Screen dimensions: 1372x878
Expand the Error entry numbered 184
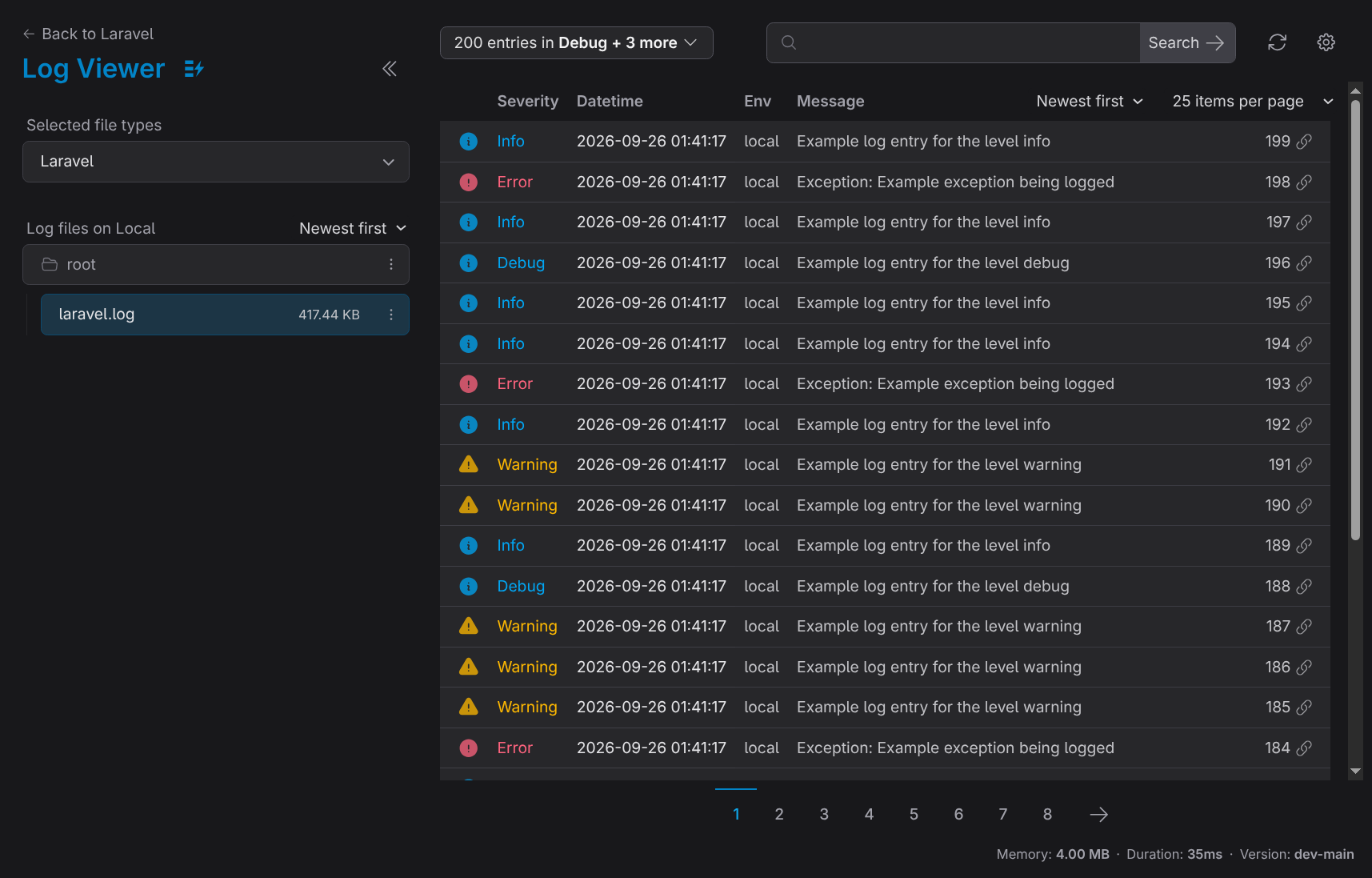[x=885, y=748]
